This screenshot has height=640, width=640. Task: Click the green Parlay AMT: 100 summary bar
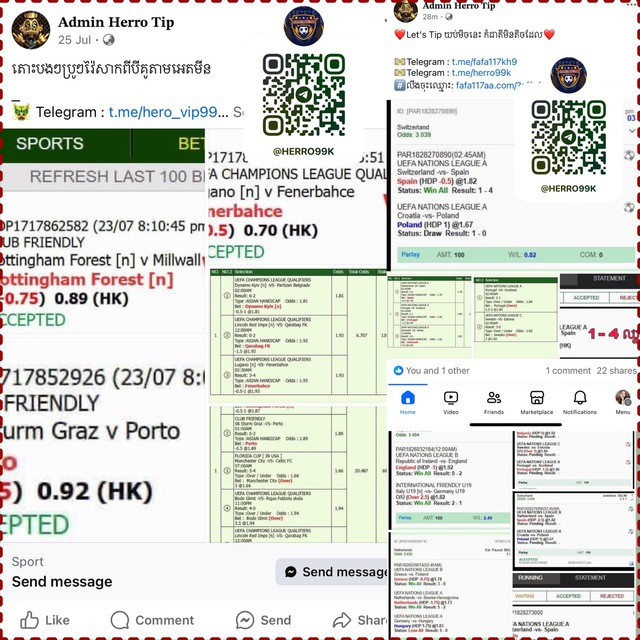(516, 254)
